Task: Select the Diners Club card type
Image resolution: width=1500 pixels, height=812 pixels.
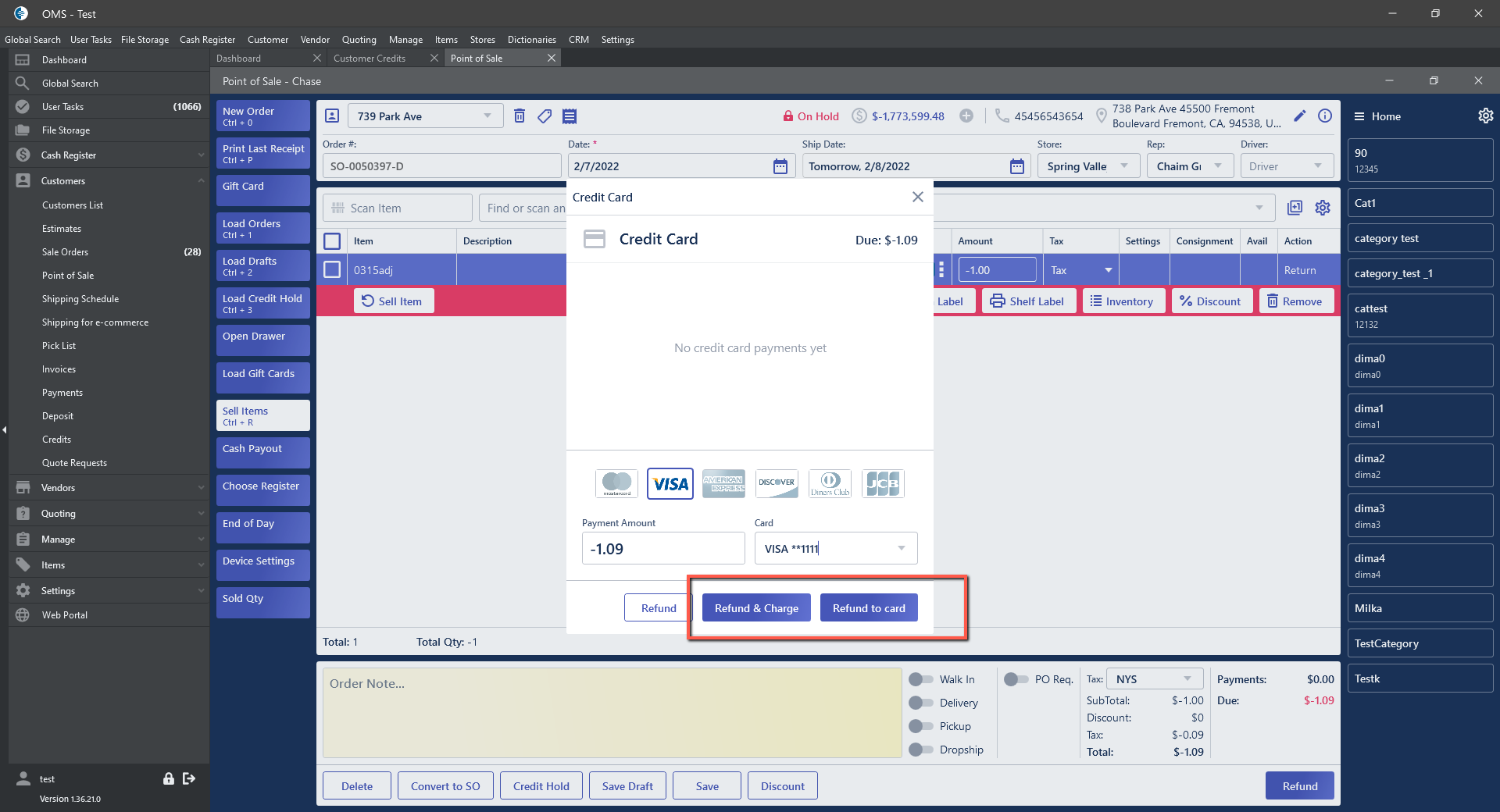Action: [x=830, y=483]
